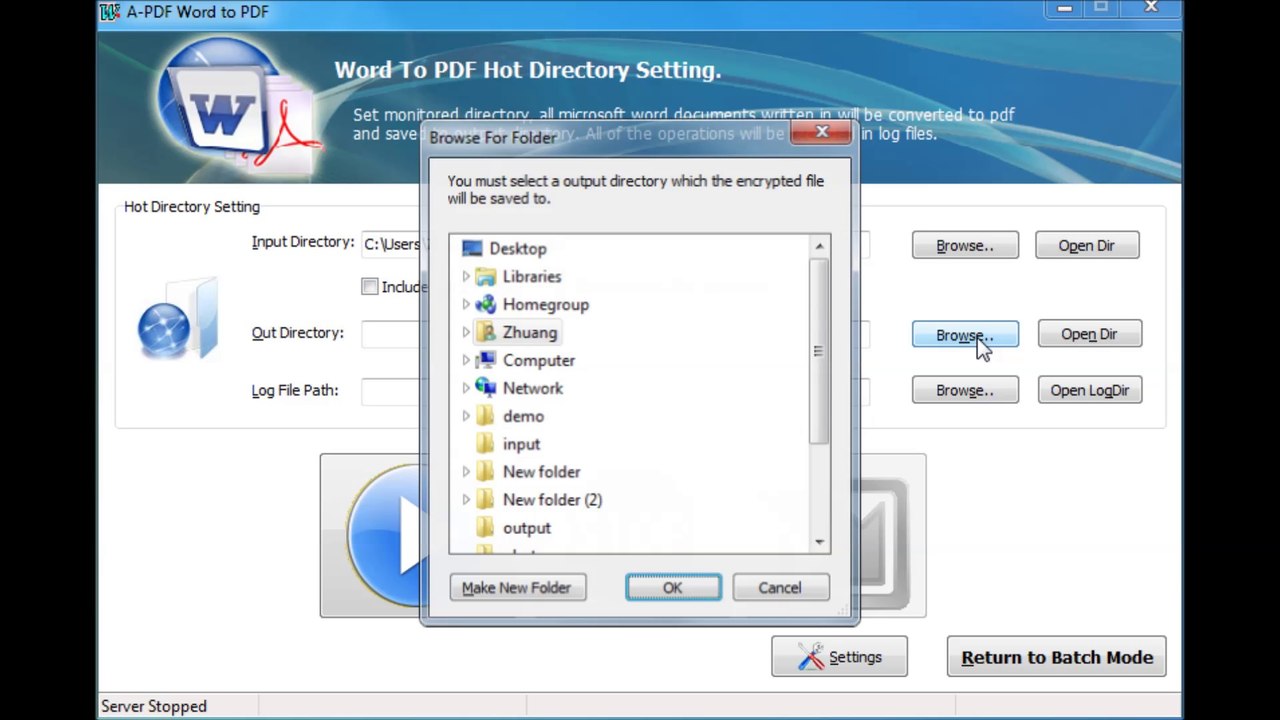This screenshot has height=720, width=1280.
Task: Click the blue play start button
Action: point(385,535)
